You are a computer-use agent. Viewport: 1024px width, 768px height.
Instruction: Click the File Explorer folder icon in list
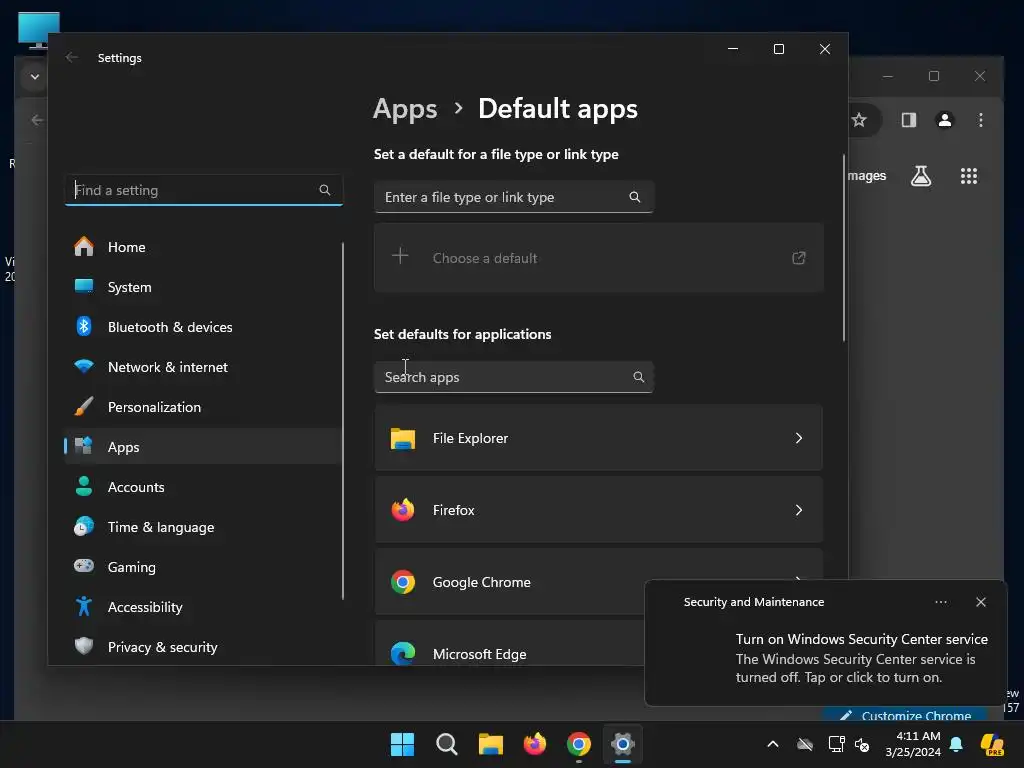pos(403,438)
